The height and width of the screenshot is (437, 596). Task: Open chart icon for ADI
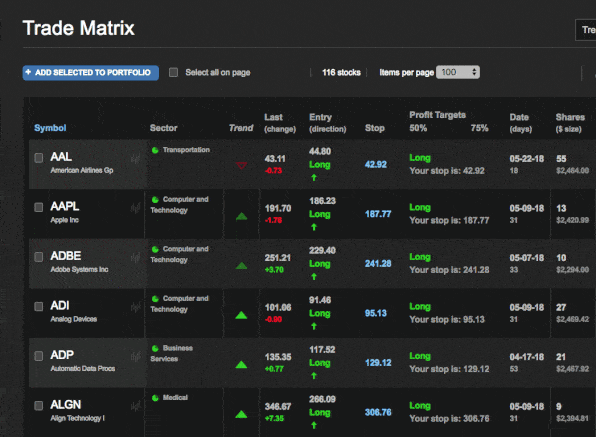[x=135, y=307]
